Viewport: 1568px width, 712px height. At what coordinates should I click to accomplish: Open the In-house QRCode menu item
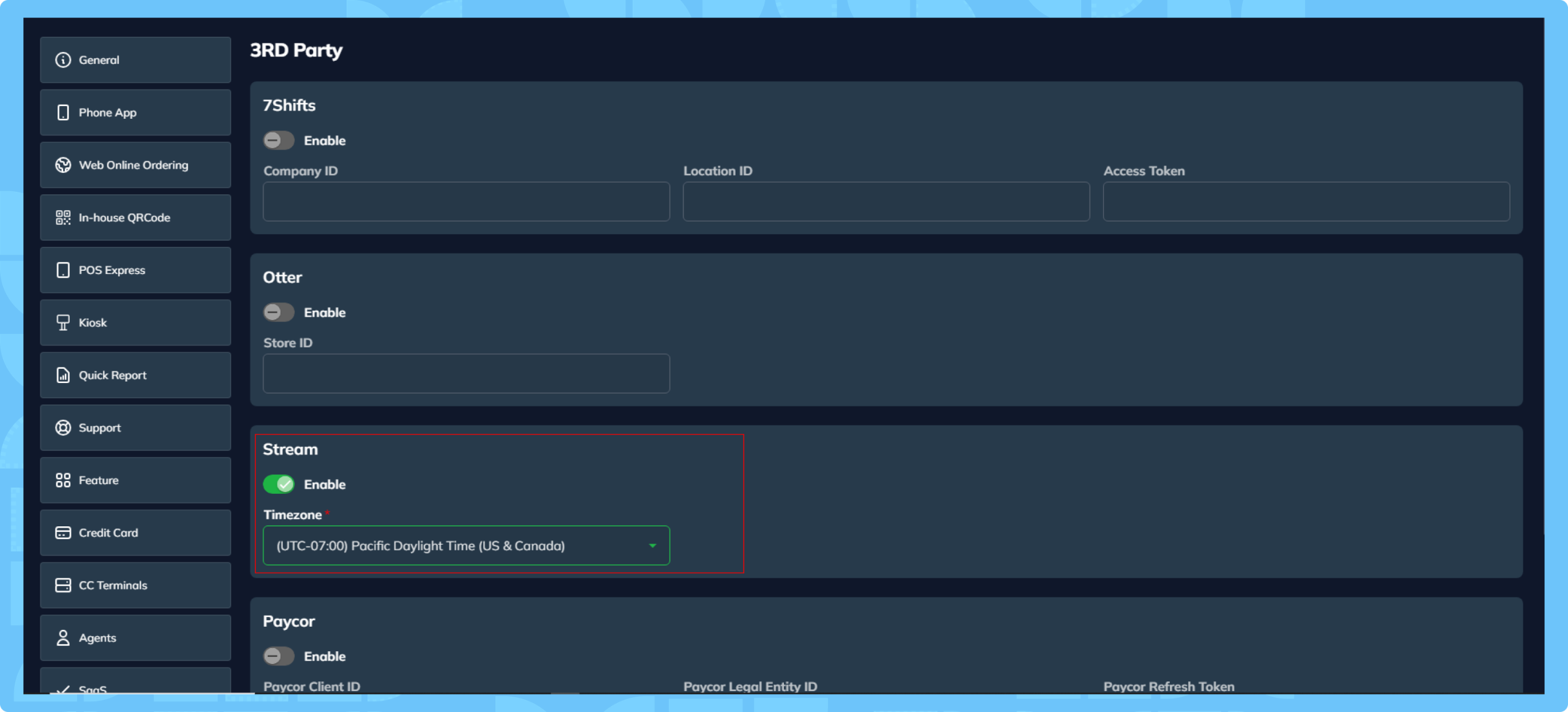[135, 218]
